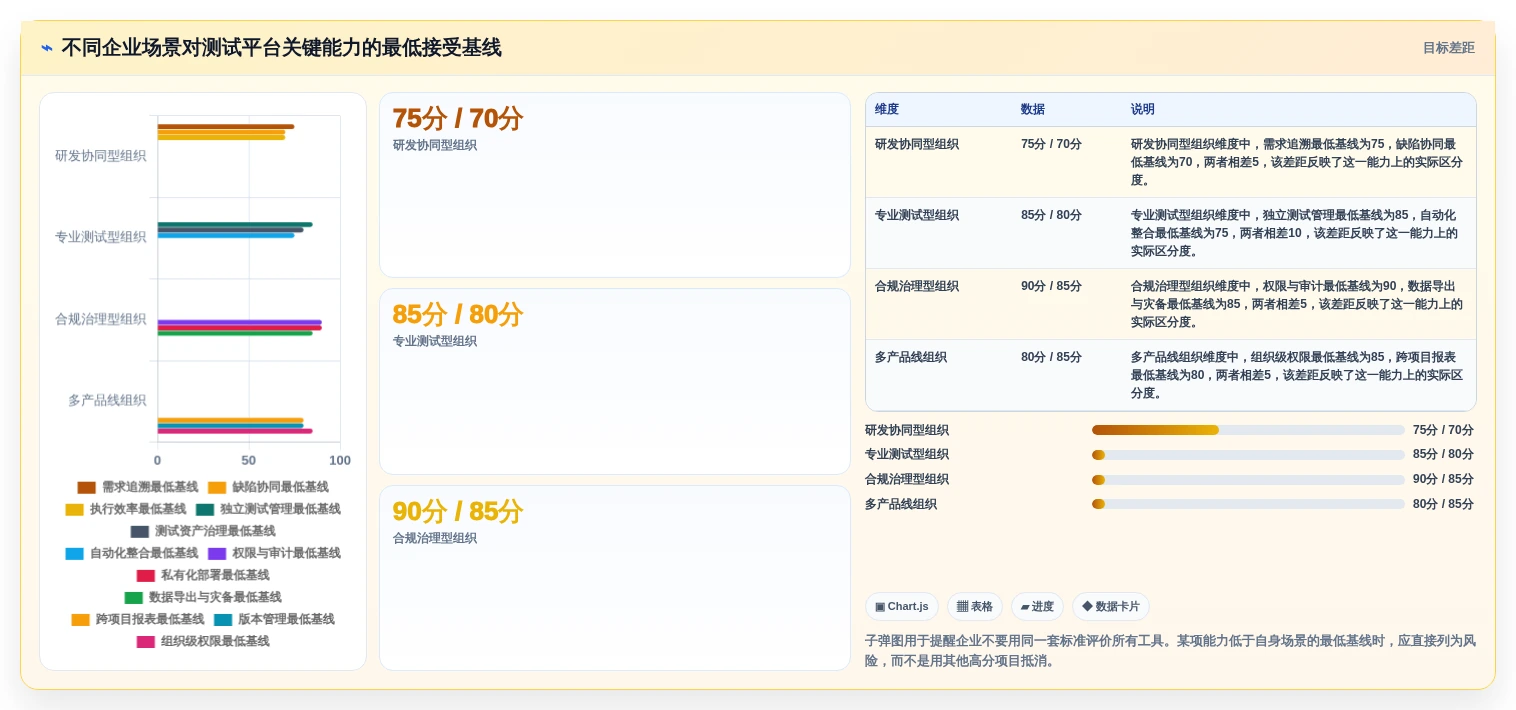Screen dimensions: 1516x710
Task: Click purple 权限与审计 bar in chart
Action: pos(239,322)
